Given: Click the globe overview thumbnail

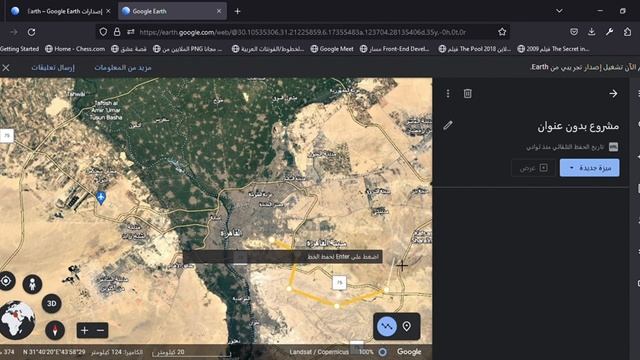Looking at the screenshot, I should point(16,320).
